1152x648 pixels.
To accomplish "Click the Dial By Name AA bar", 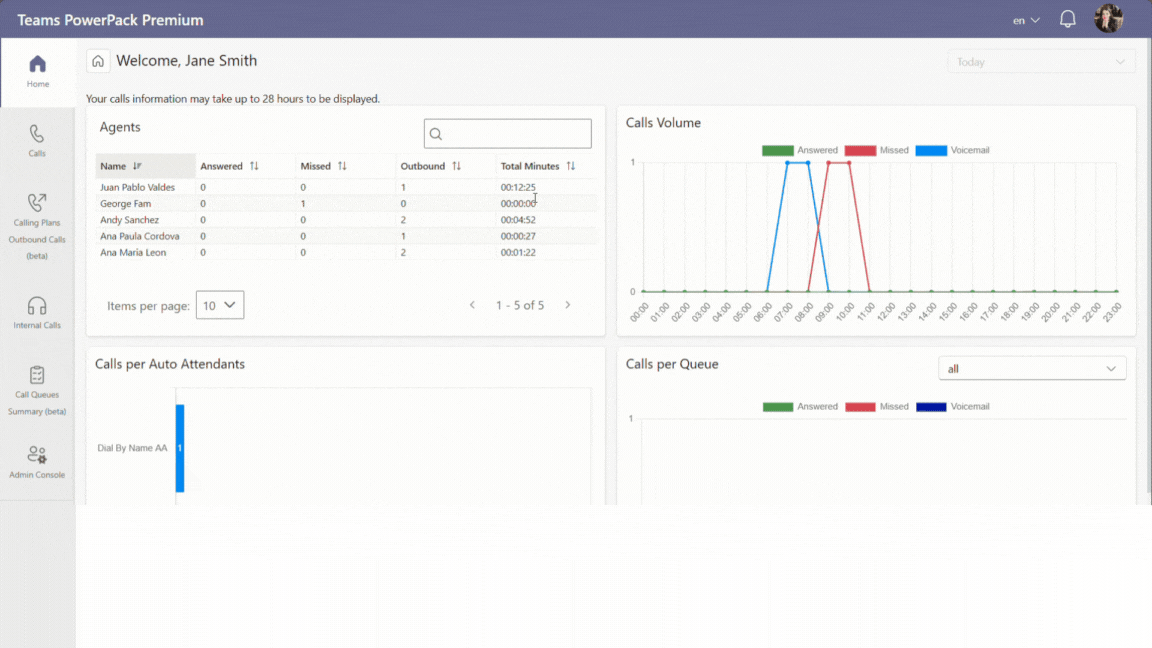I will pos(180,448).
